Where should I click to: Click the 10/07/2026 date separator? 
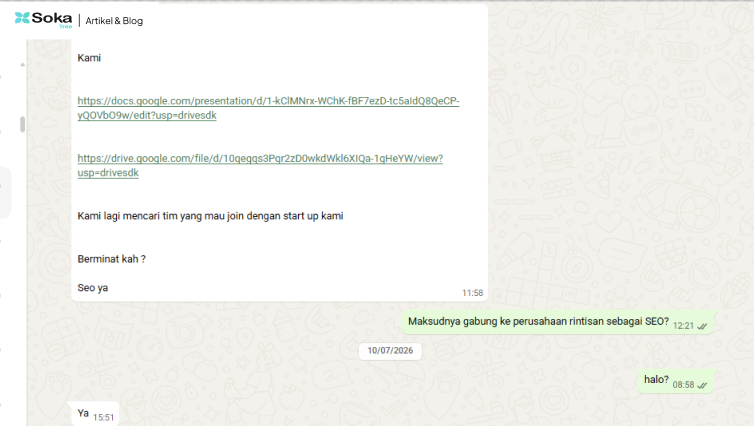pyautogui.click(x=390, y=351)
